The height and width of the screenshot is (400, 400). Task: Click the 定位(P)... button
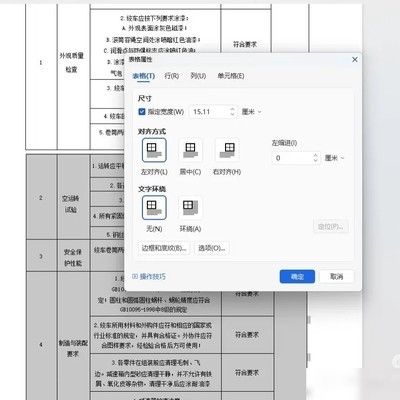(331, 227)
